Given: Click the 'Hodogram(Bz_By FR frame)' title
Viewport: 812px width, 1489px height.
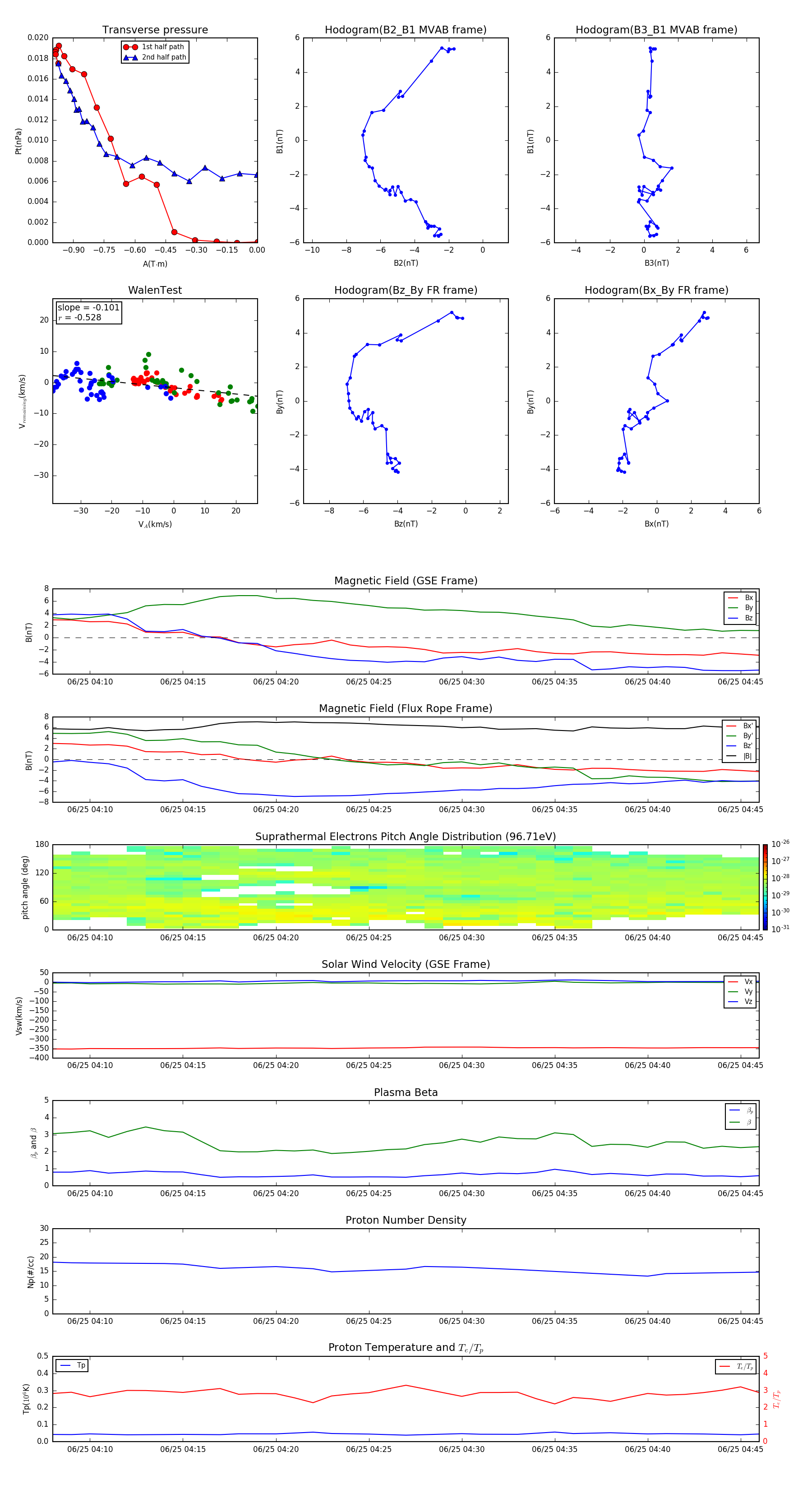Looking at the screenshot, I should click(406, 290).
